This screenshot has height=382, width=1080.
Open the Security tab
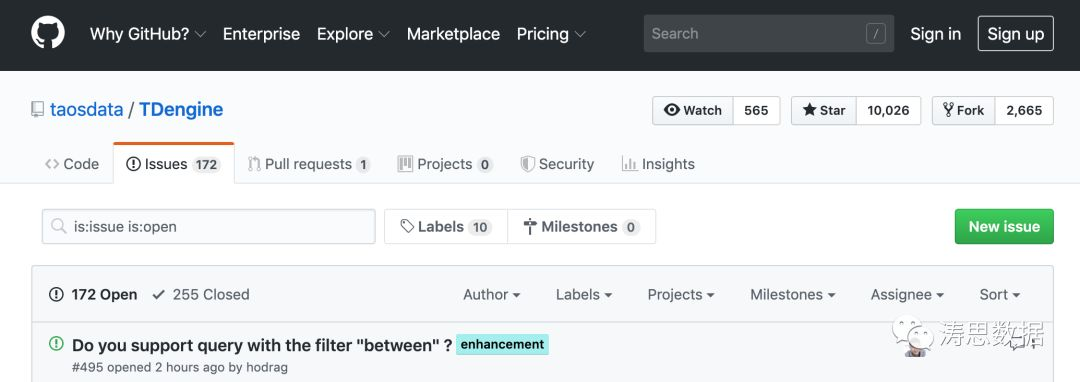pyautogui.click(x=557, y=164)
